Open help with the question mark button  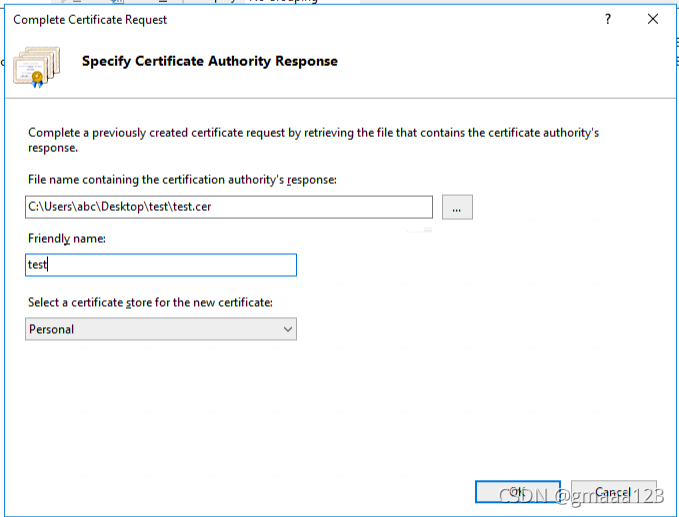(x=608, y=19)
